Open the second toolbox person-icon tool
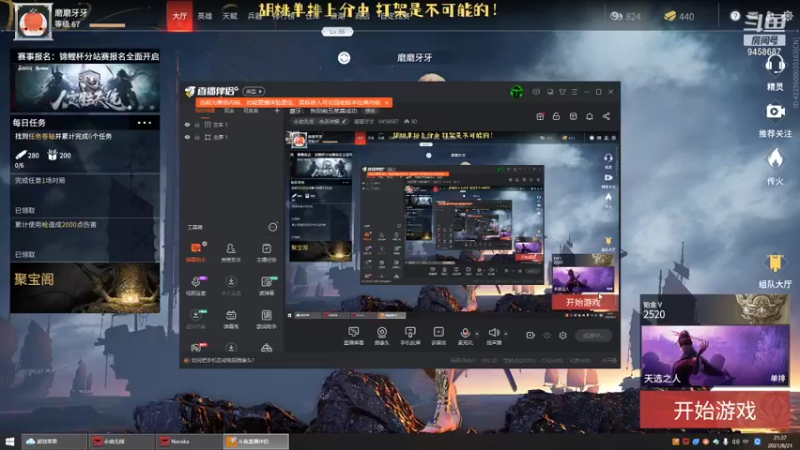The height and width of the screenshot is (450, 800). (231, 252)
